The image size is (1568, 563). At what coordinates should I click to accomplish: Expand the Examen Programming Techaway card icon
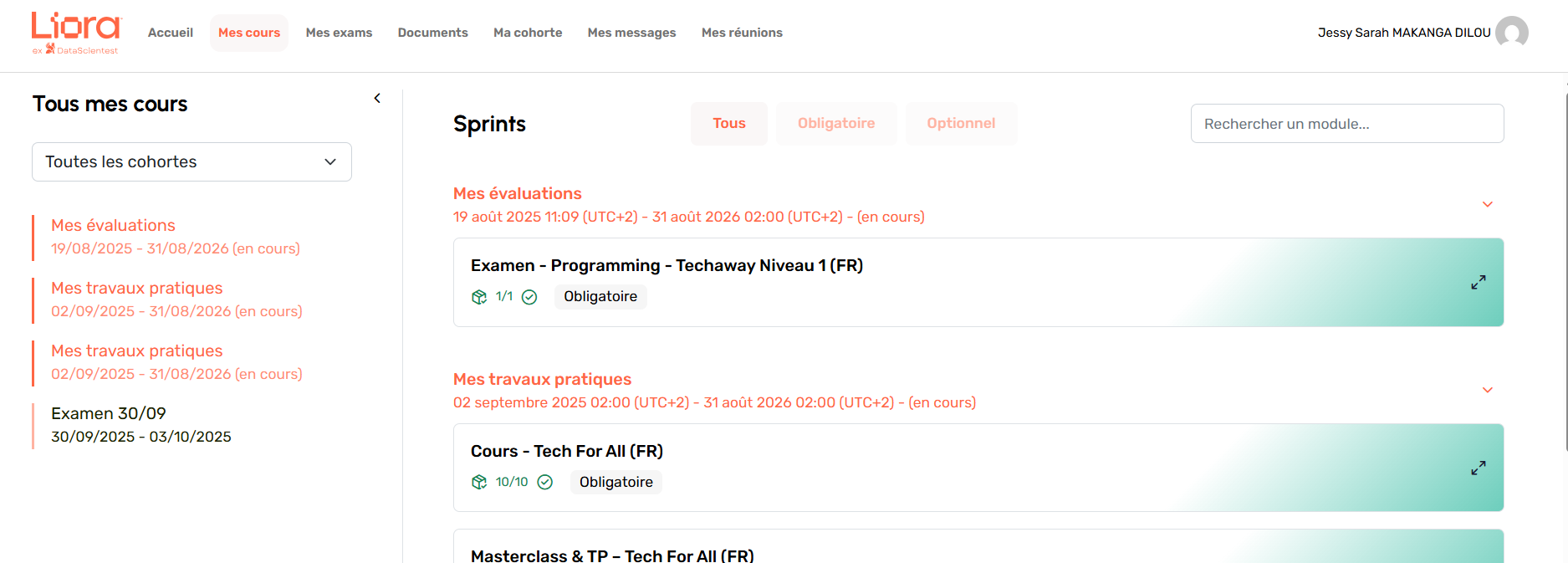(x=1479, y=283)
